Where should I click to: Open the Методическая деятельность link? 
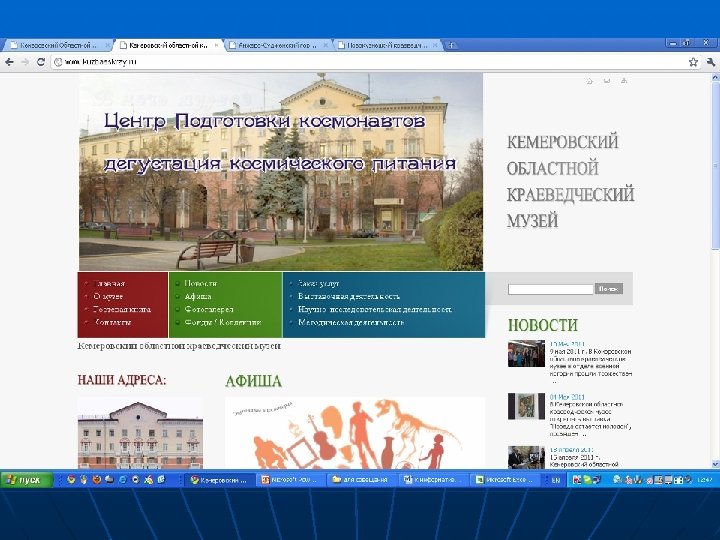(351, 322)
